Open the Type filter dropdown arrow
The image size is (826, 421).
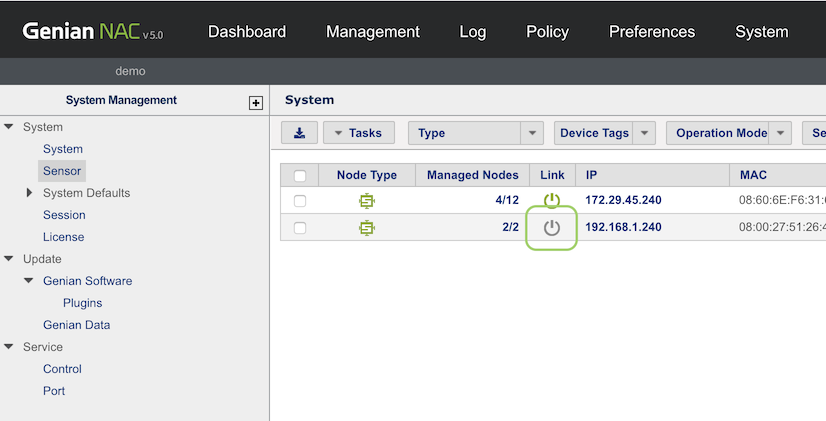[x=533, y=133]
